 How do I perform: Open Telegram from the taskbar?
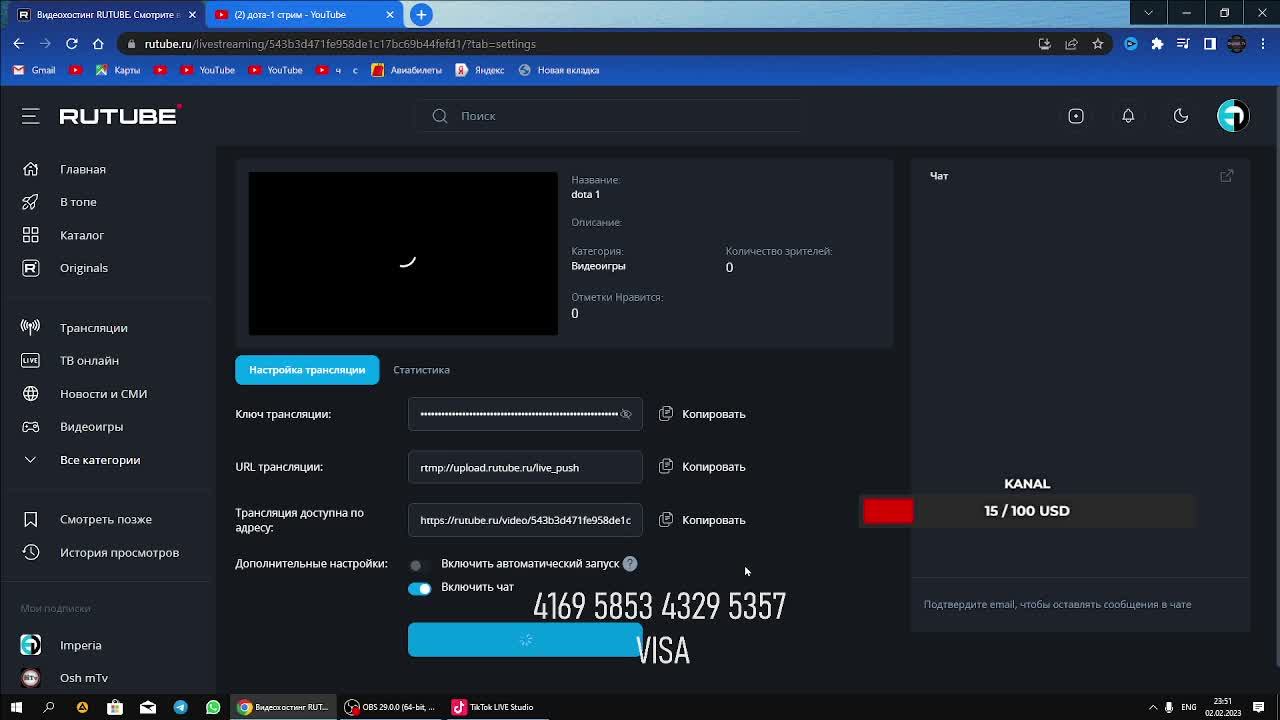(x=180, y=707)
